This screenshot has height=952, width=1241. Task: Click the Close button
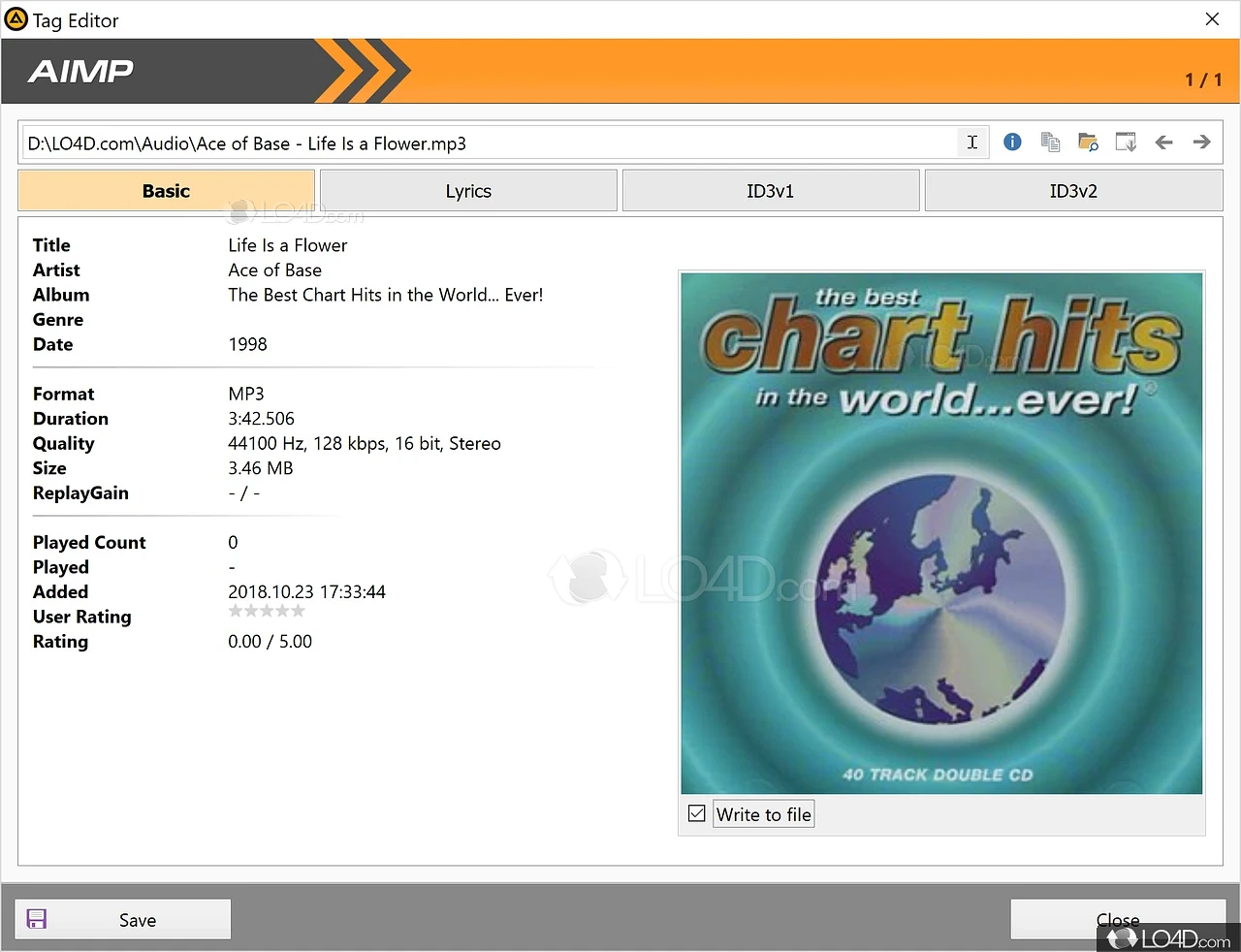click(x=1118, y=920)
